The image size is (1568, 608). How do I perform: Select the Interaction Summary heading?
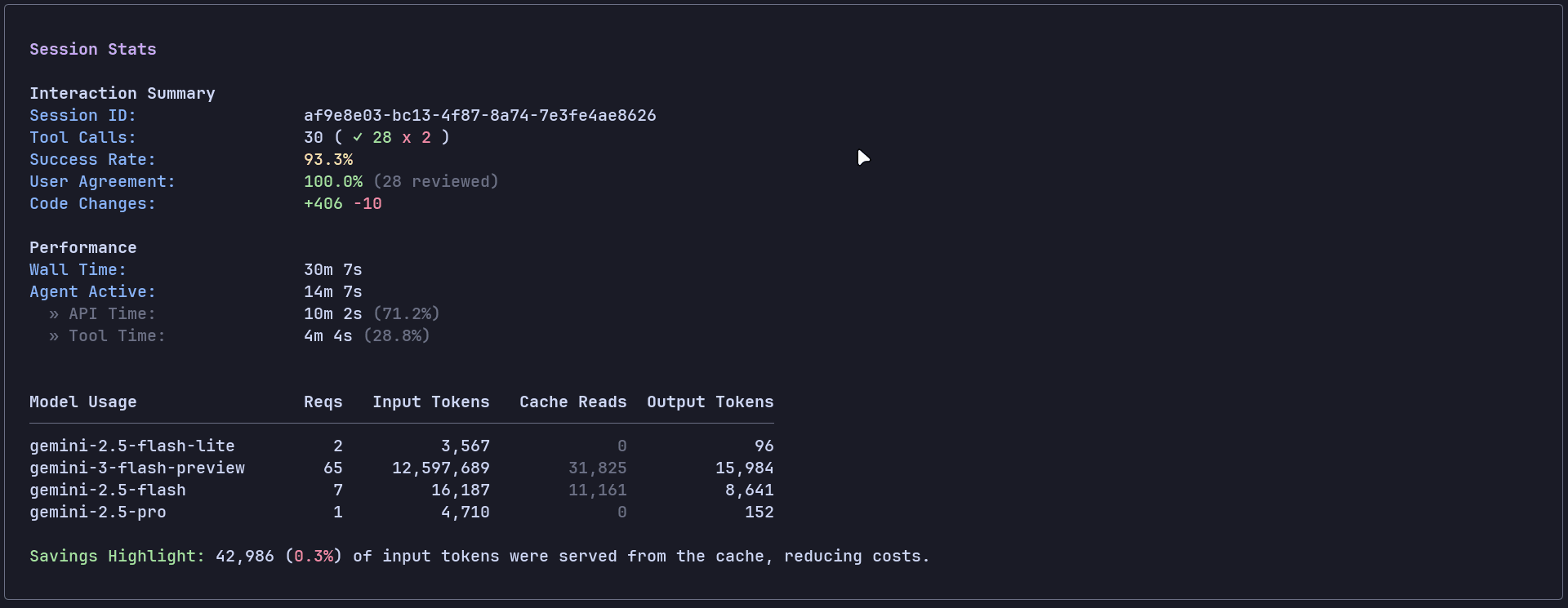[122, 93]
